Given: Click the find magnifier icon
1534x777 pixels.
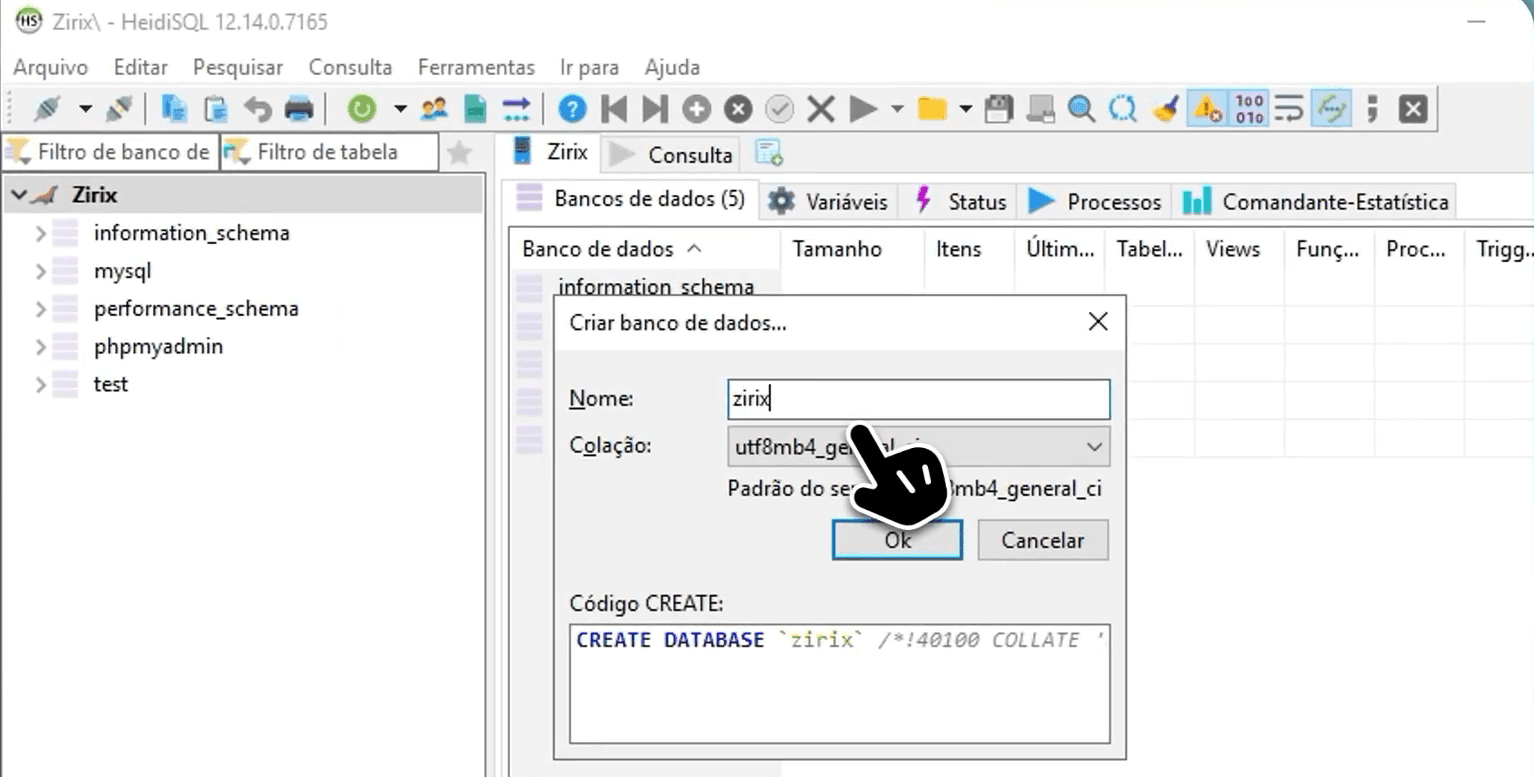Looking at the screenshot, I should click(1081, 108).
